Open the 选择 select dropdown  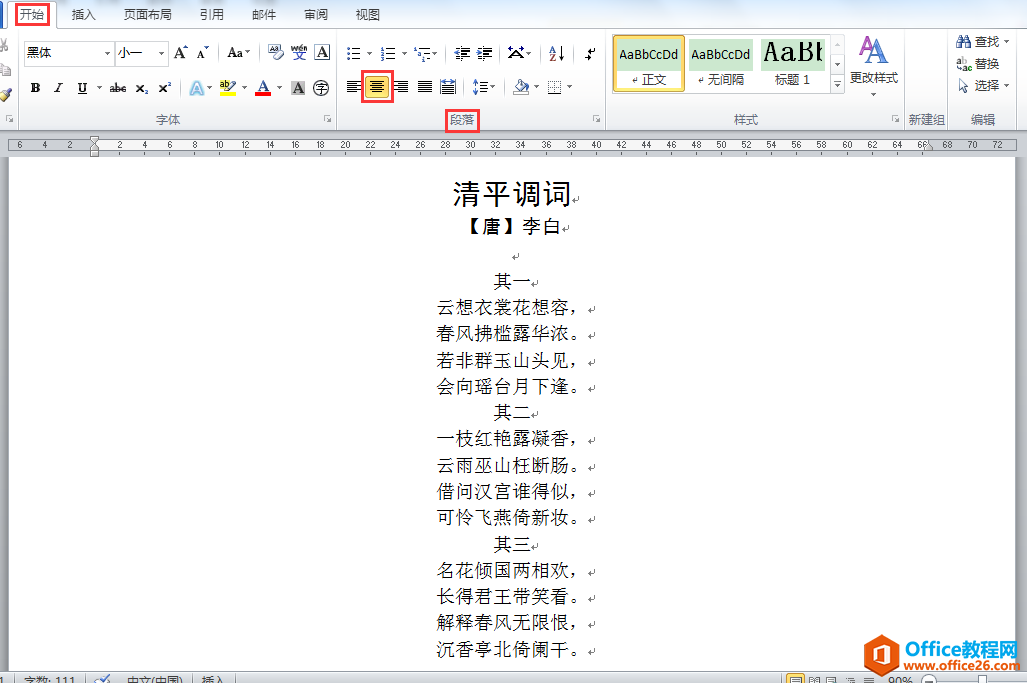(x=982, y=85)
